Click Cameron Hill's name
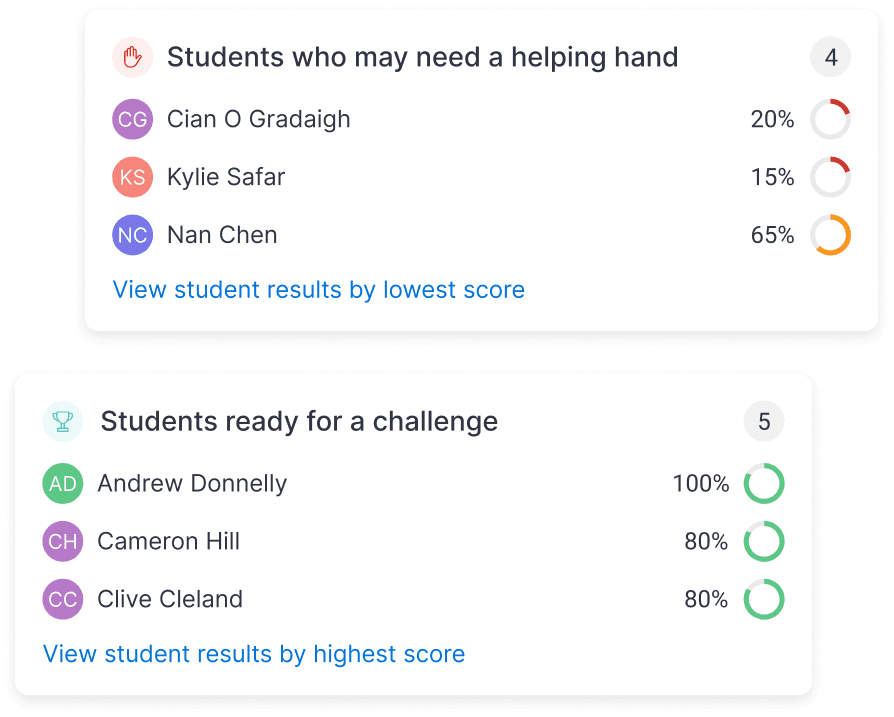 tap(168, 541)
